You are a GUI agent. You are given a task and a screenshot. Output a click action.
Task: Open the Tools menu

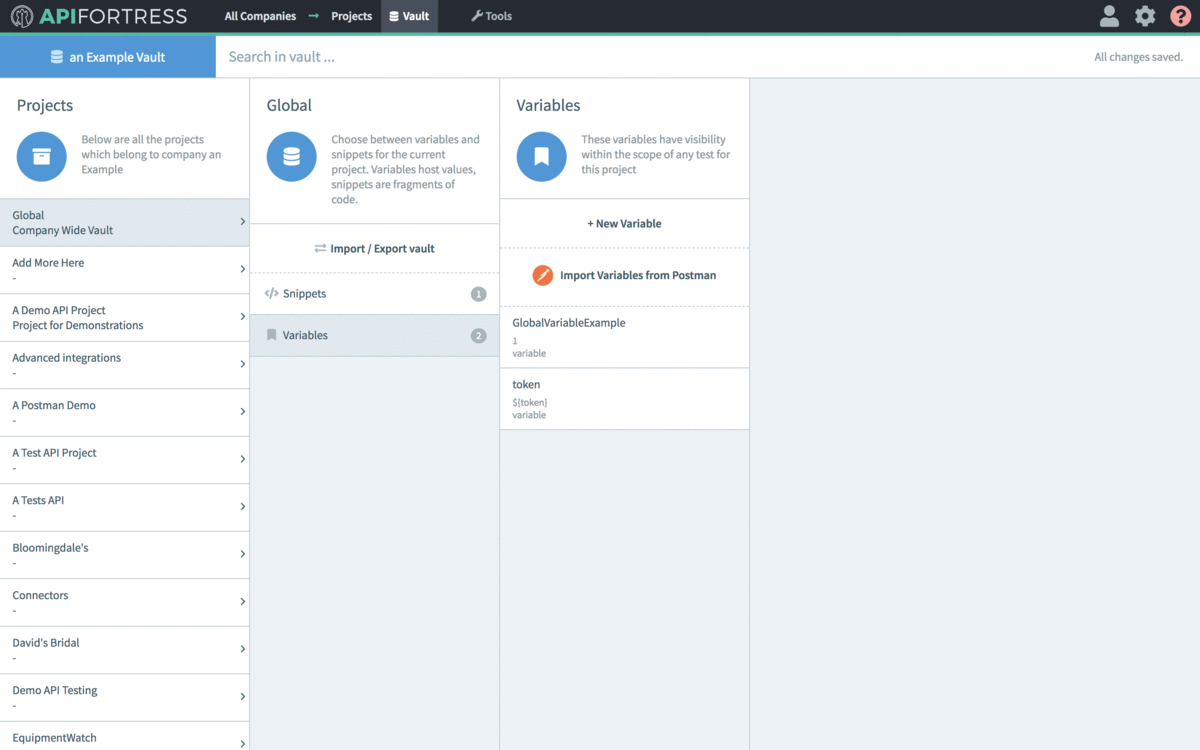(491, 16)
